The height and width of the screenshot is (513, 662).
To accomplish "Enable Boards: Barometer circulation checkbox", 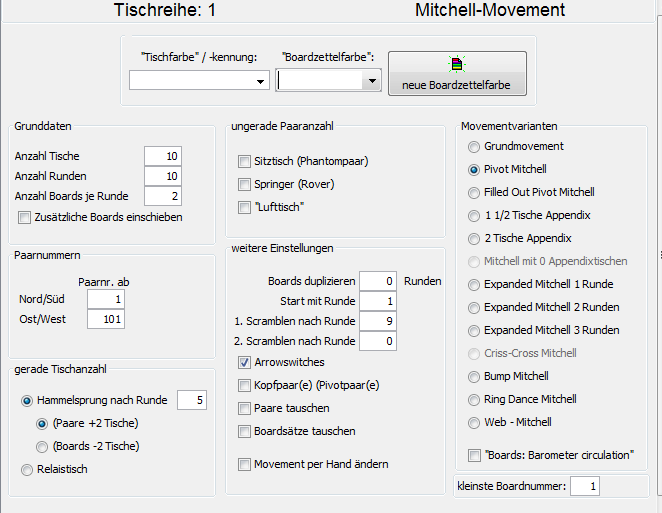I will [474, 456].
